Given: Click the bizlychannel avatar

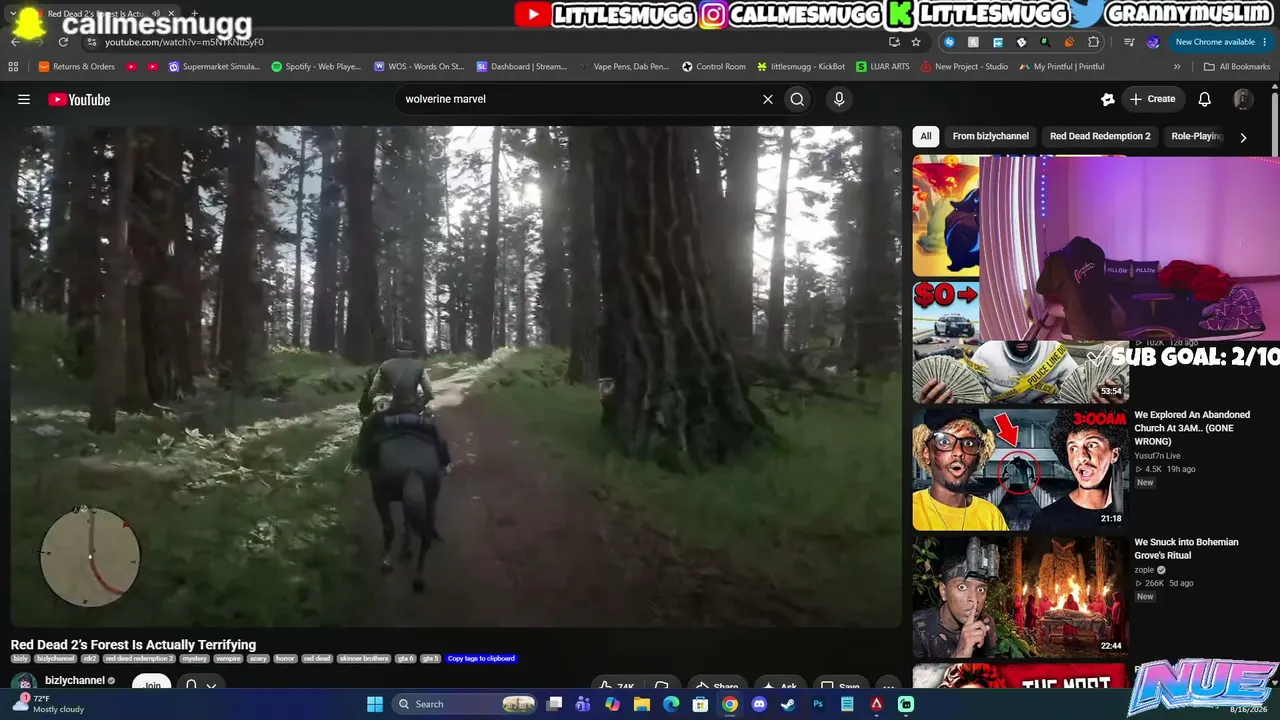Looking at the screenshot, I should tap(24, 683).
